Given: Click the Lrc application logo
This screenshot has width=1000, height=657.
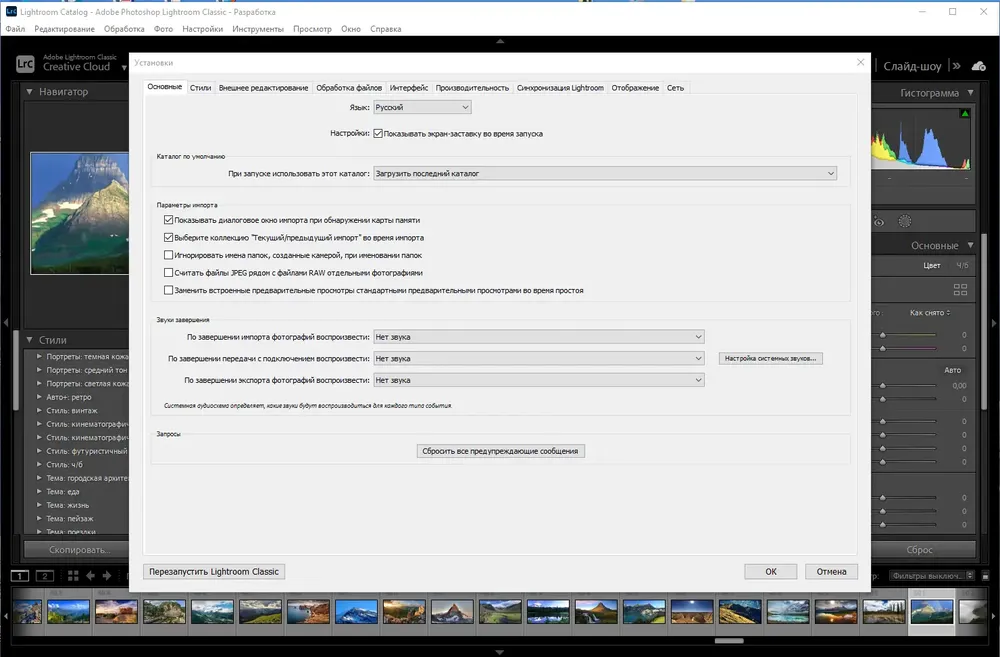Looking at the screenshot, I should (x=26, y=65).
